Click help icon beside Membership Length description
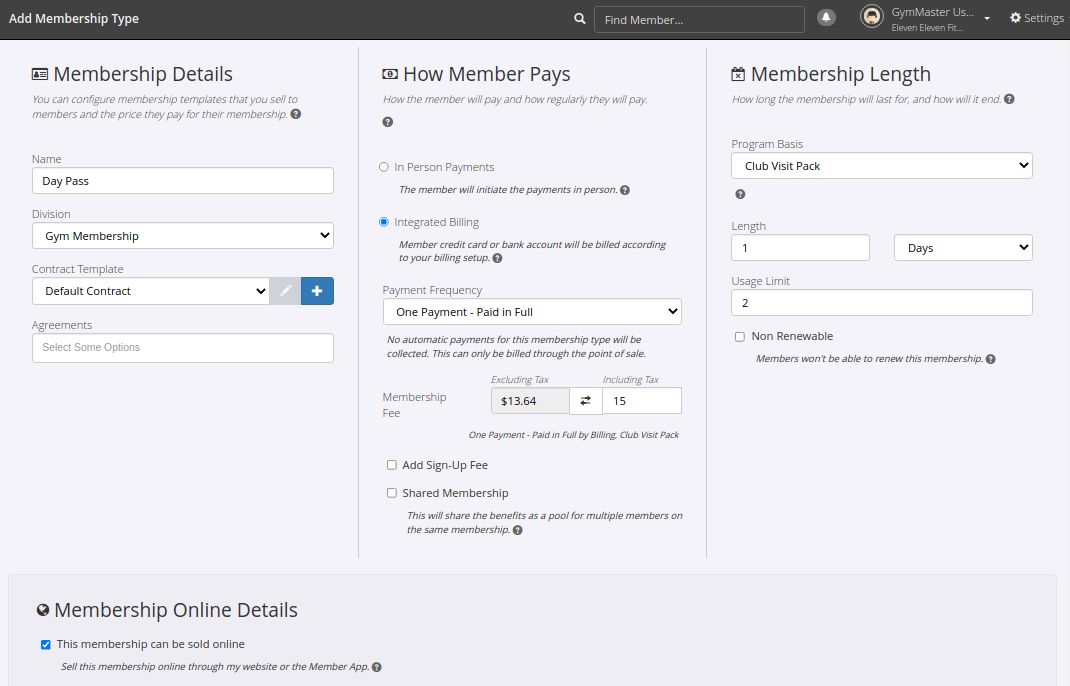 click(1009, 99)
